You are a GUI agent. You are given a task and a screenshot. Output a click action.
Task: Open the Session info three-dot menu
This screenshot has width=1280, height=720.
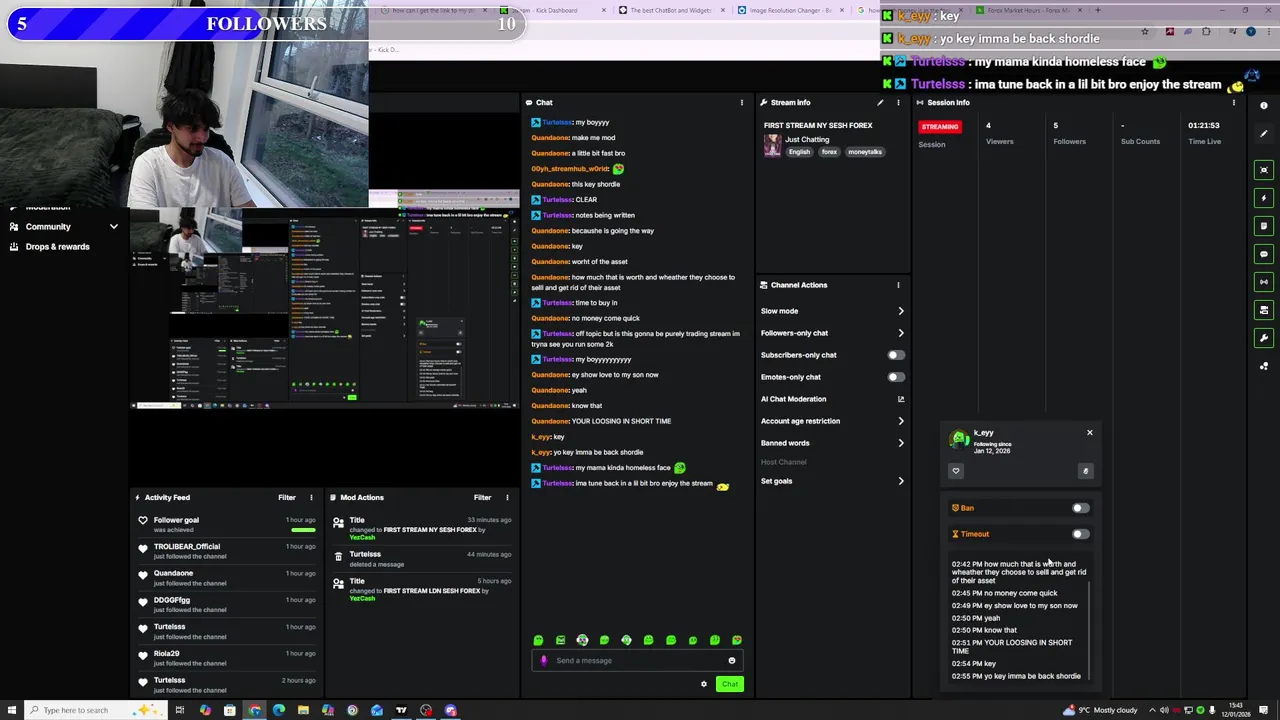coord(1233,102)
